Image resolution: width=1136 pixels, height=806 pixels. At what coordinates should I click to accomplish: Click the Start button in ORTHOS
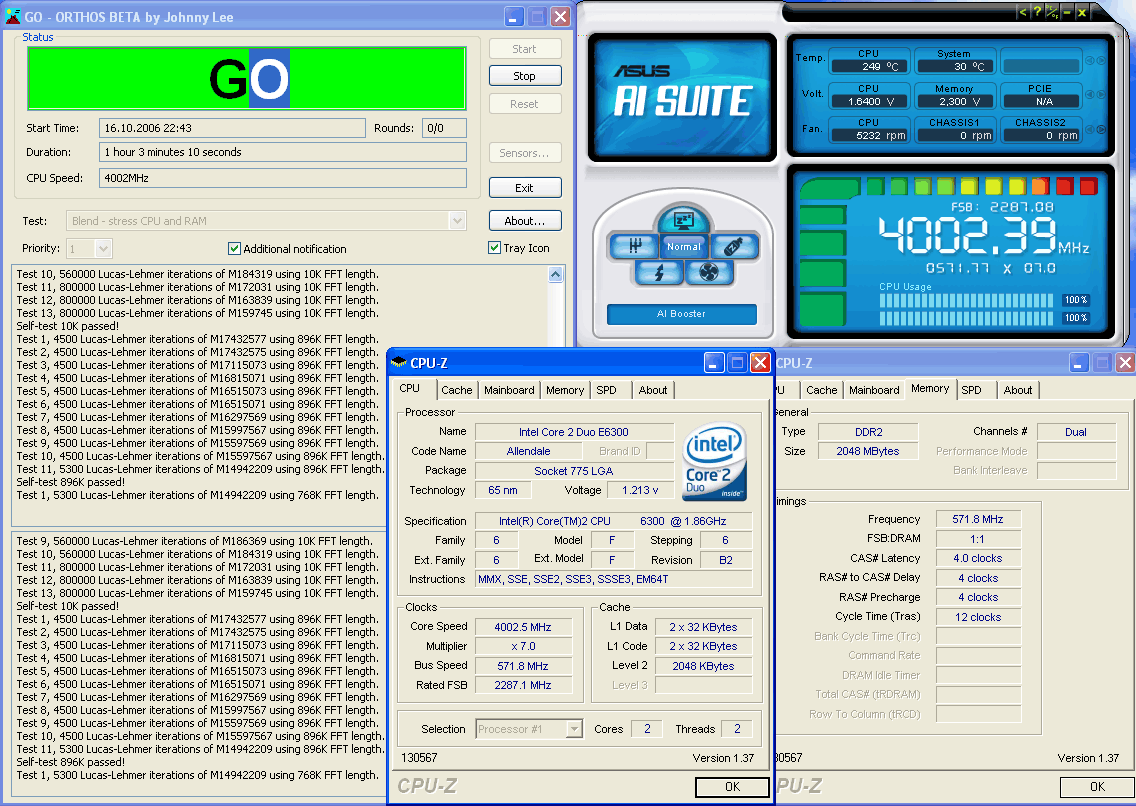coord(525,49)
